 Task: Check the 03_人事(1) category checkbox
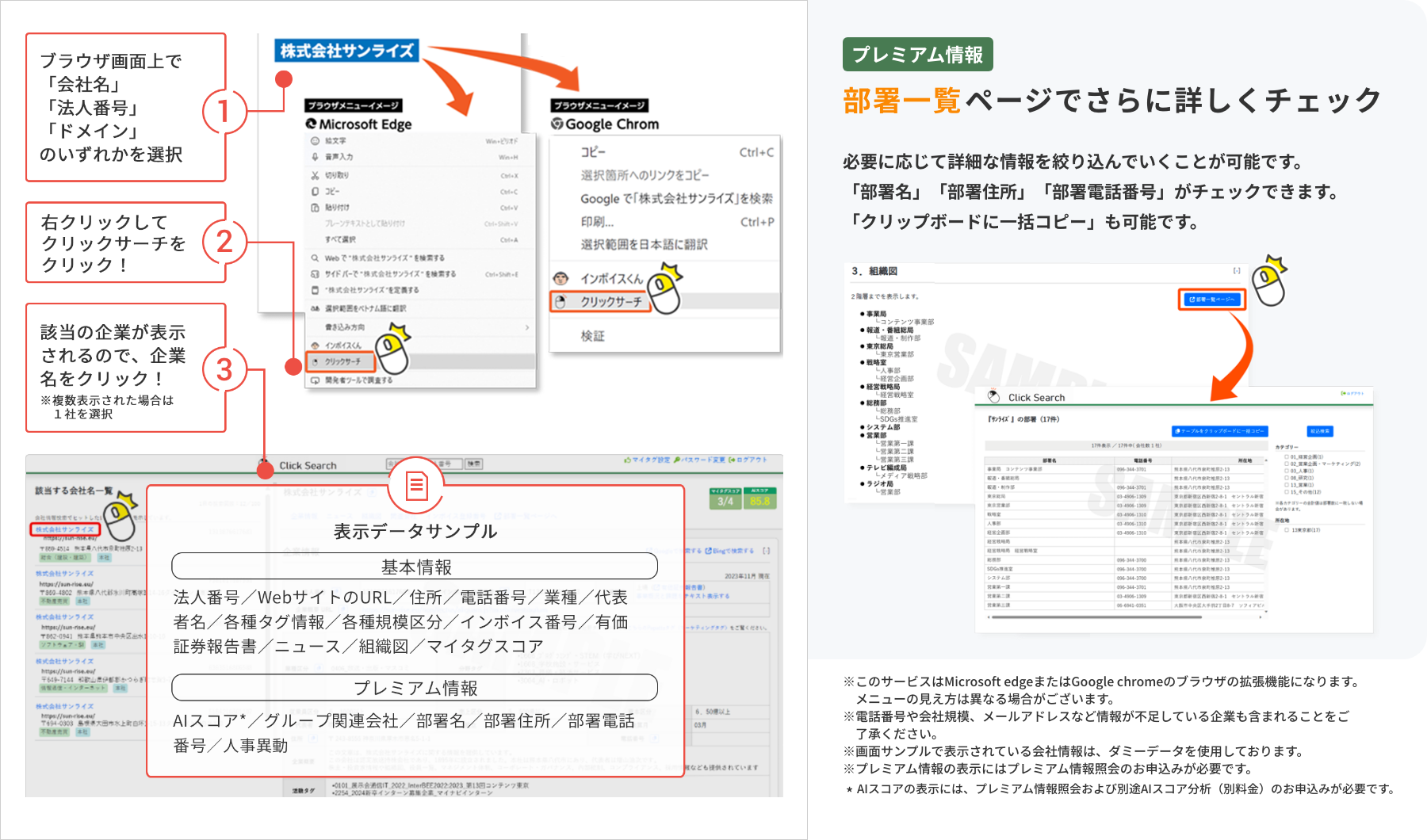(x=1287, y=471)
